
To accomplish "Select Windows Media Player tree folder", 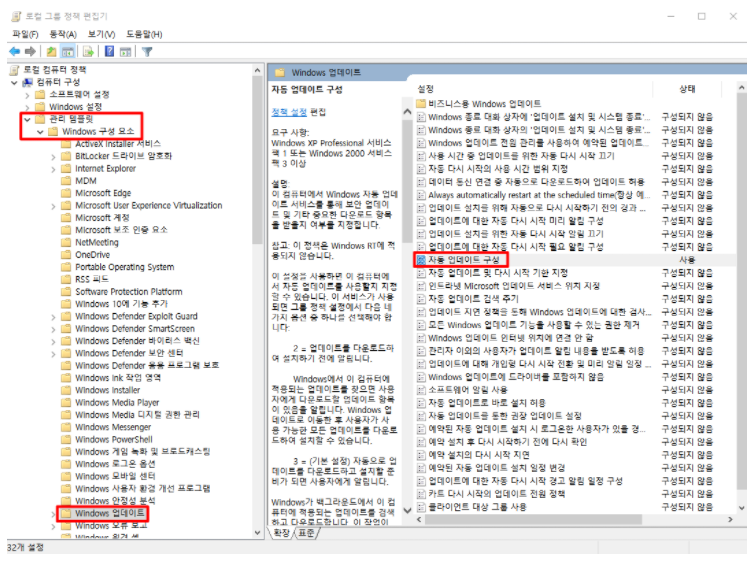I will (117, 402).
